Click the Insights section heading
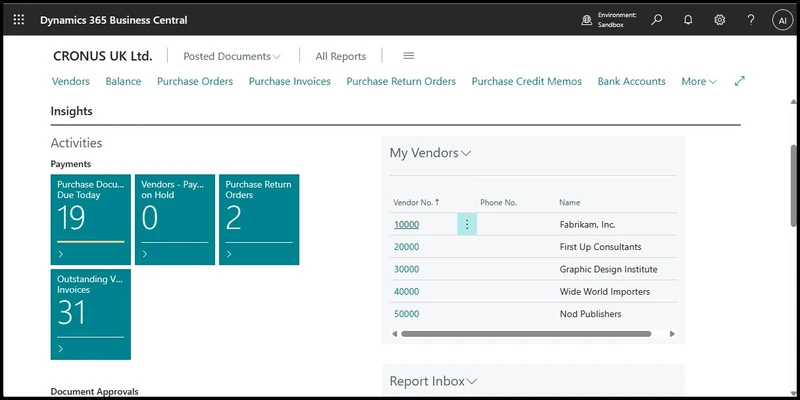This screenshot has width=800, height=400. (x=71, y=111)
